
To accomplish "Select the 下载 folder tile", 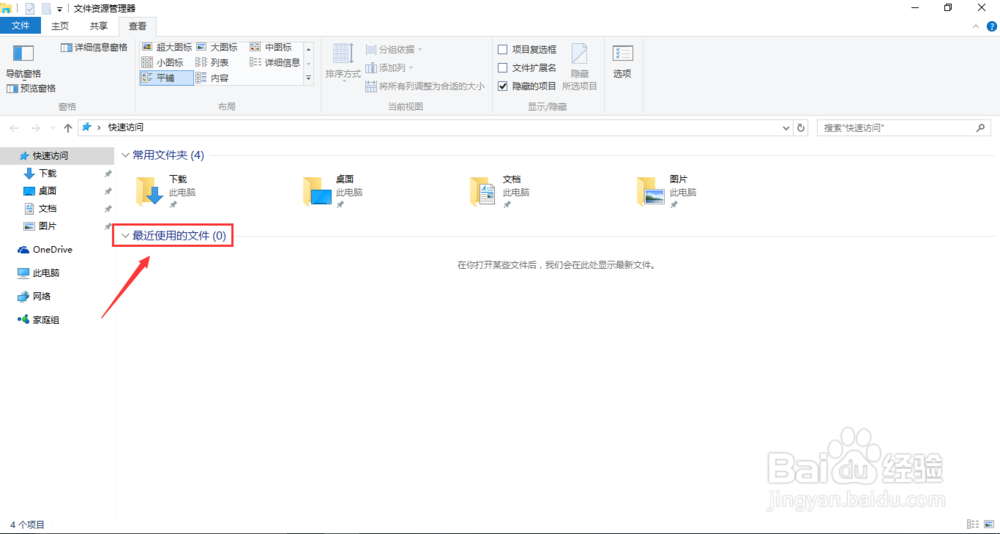I will pos(167,191).
